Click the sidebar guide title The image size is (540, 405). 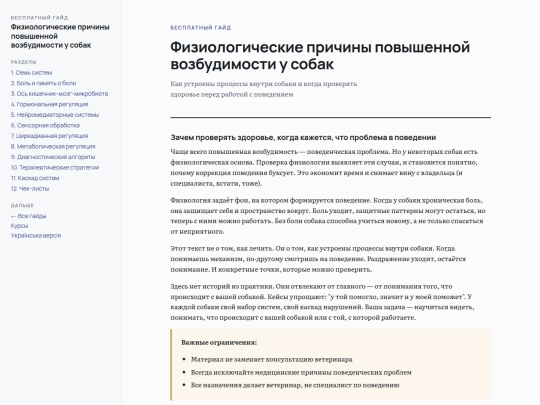60,36
